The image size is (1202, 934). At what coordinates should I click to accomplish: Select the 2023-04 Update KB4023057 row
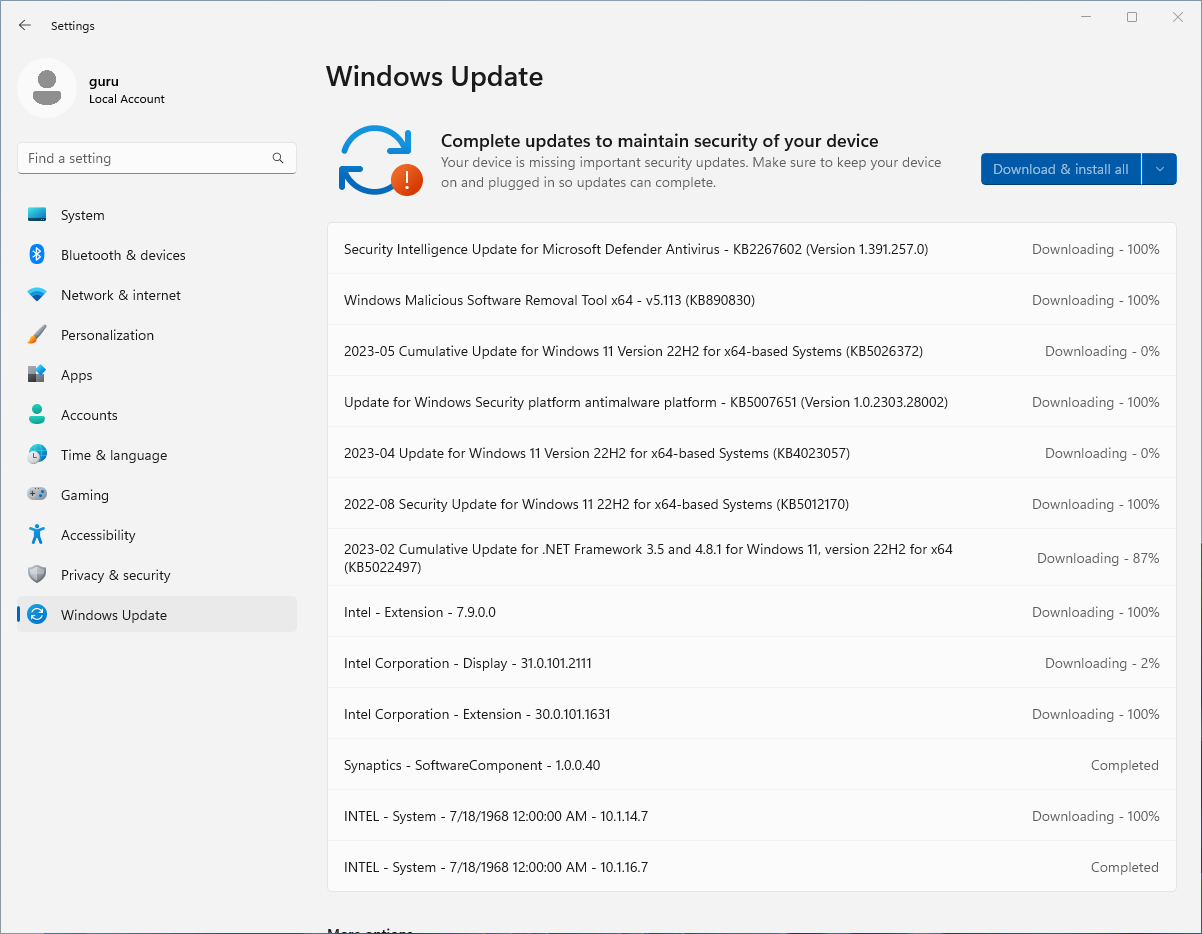coord(752,453)
